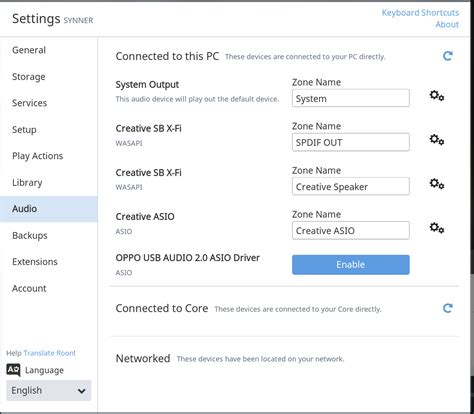This screenshot has height=414, width=474.
Task: Edit the Creative Speaker zone name field
Action: 351,186
